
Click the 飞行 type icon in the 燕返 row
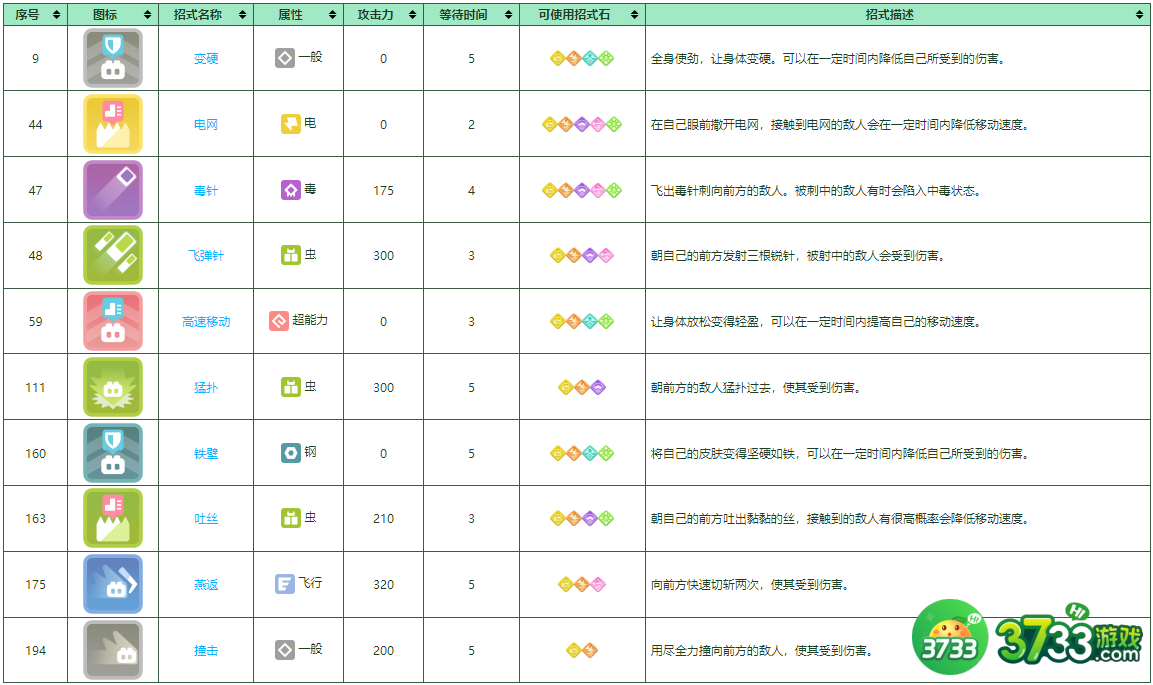click(x=283, y=583)
